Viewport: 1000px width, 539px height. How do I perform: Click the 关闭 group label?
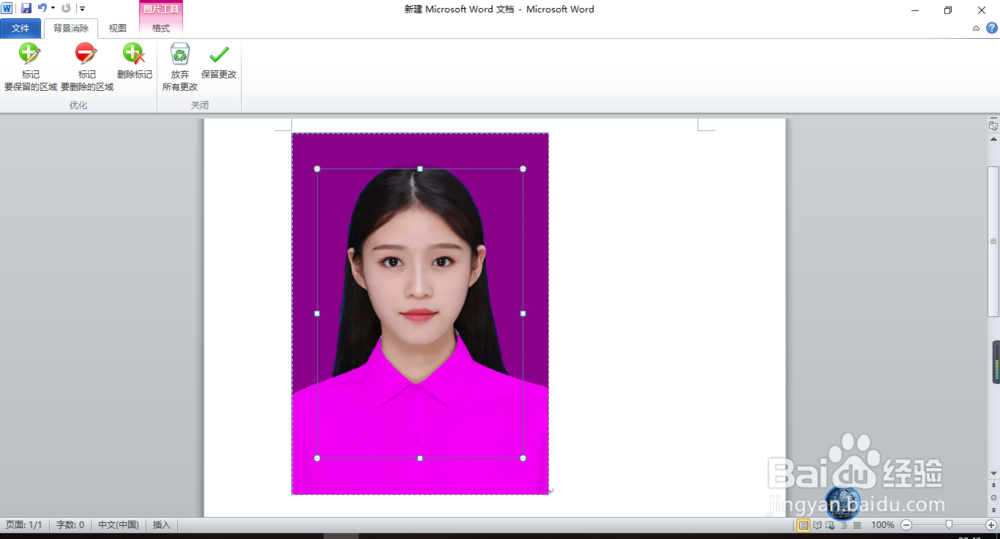[x=200, y=105]
